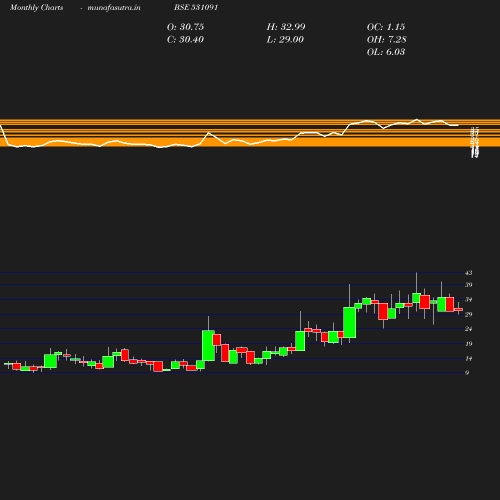The width and height of the screenshot is (500, 500).
Task: Click the price axis label 14
Action: [469, 358]
